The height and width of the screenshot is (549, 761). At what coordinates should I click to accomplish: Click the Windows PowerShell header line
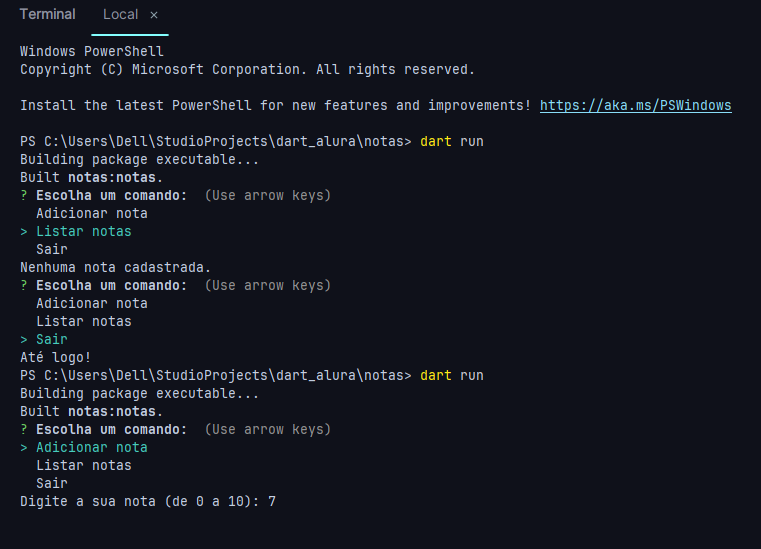tap(91, 51)
